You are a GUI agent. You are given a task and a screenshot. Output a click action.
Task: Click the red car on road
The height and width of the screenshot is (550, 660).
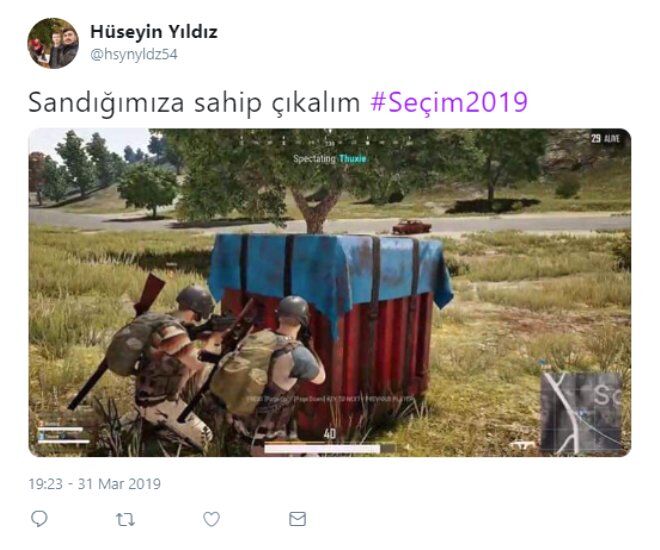click(x=412, y=226)
